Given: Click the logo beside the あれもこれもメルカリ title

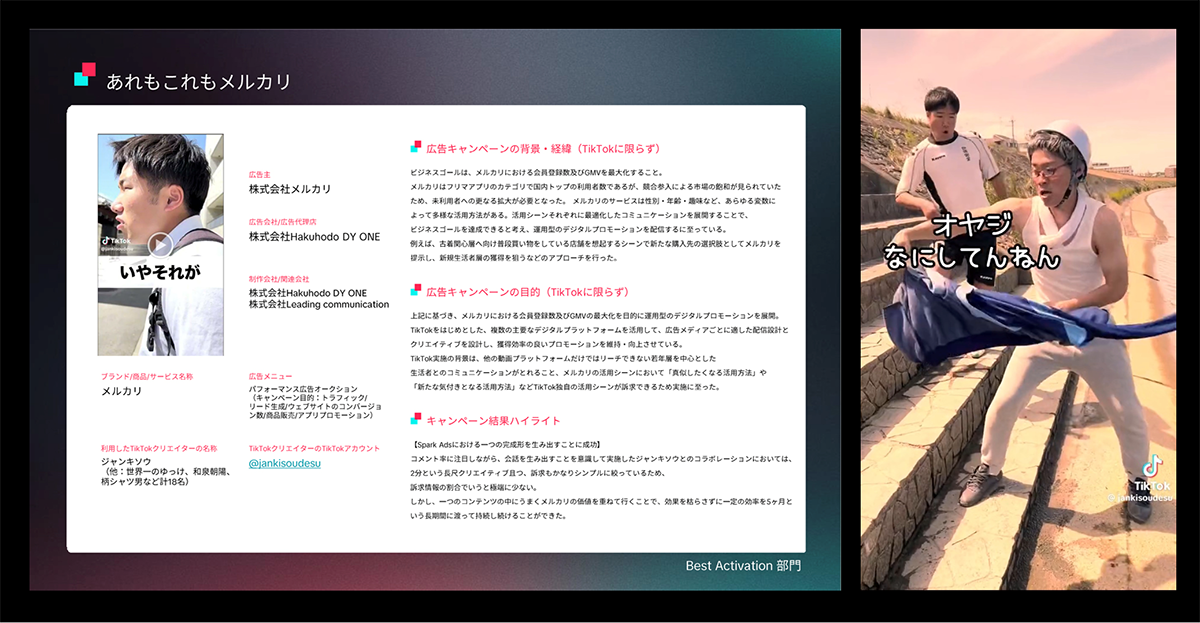Looking at the screenshot, I should [86, 75].
